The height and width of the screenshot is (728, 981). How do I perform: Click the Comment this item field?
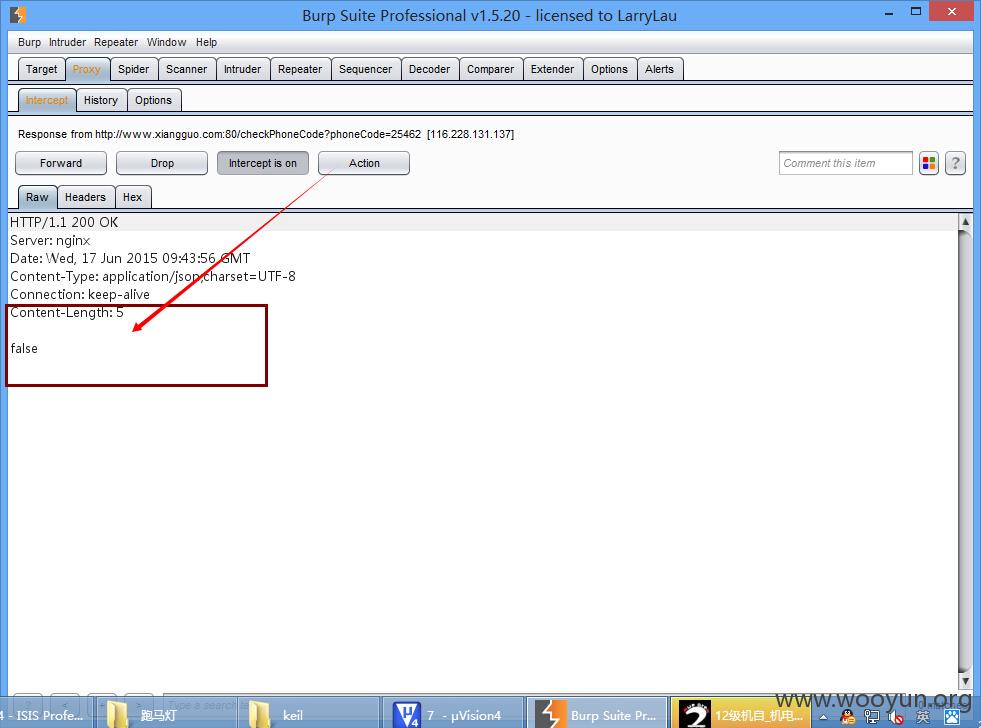click(x=845, y=163)
